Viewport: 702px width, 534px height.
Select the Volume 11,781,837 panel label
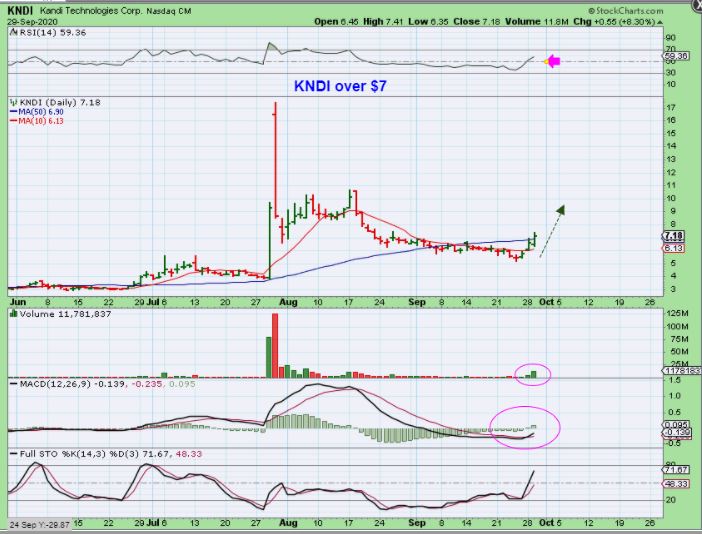coord(65,314)
